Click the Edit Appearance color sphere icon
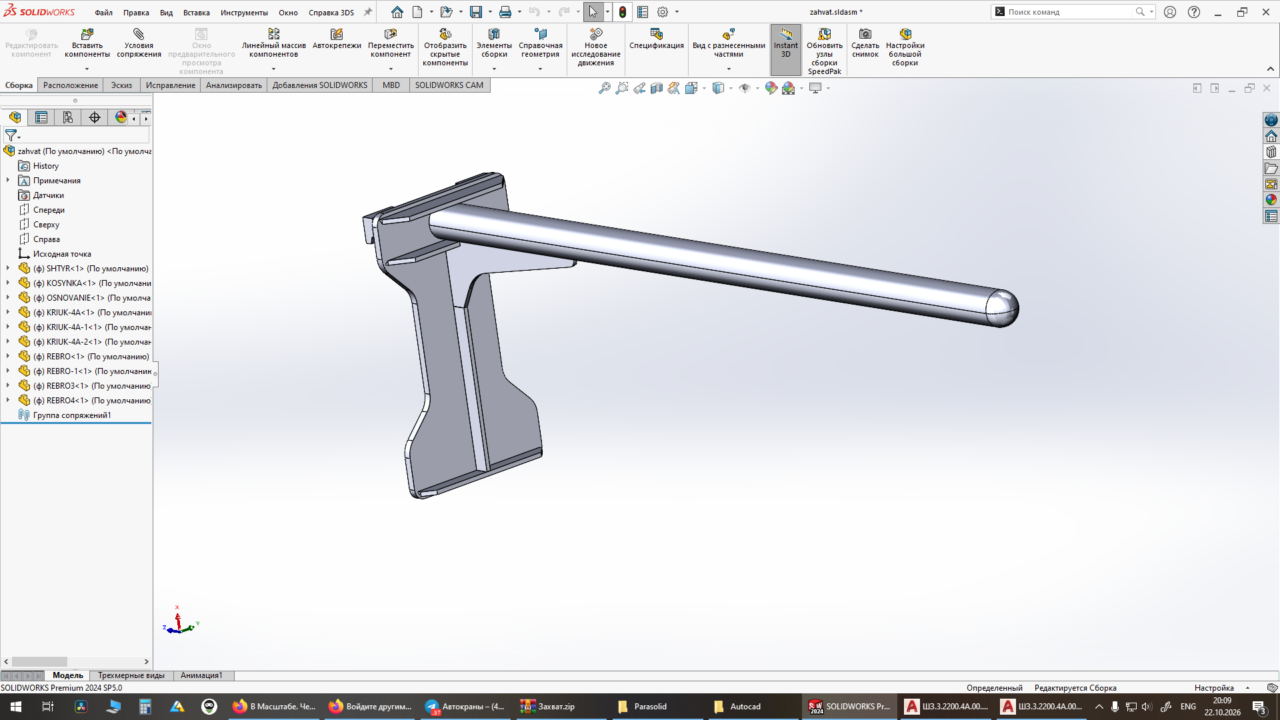This screenshot has height=720, width=1280. 771,88
